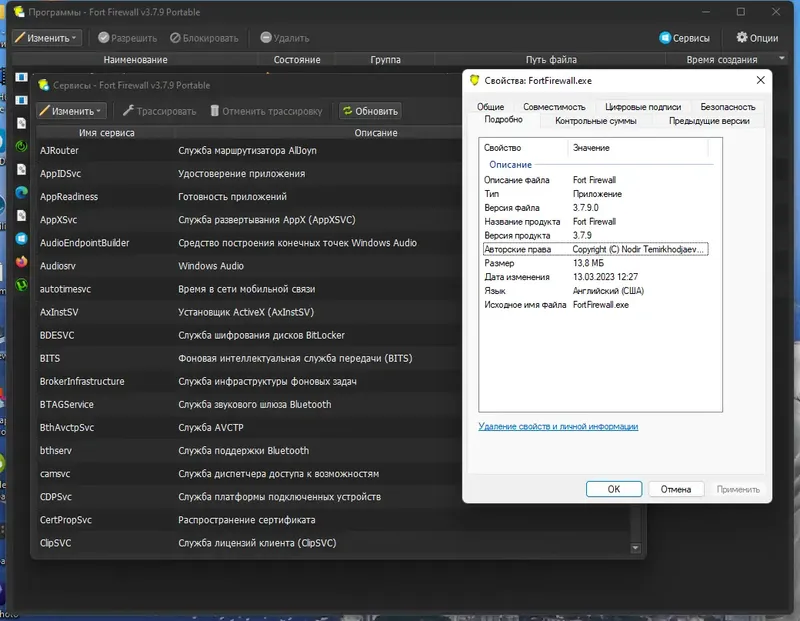Select the AudioEndpointBuilder service row

[x=249, y=243]
